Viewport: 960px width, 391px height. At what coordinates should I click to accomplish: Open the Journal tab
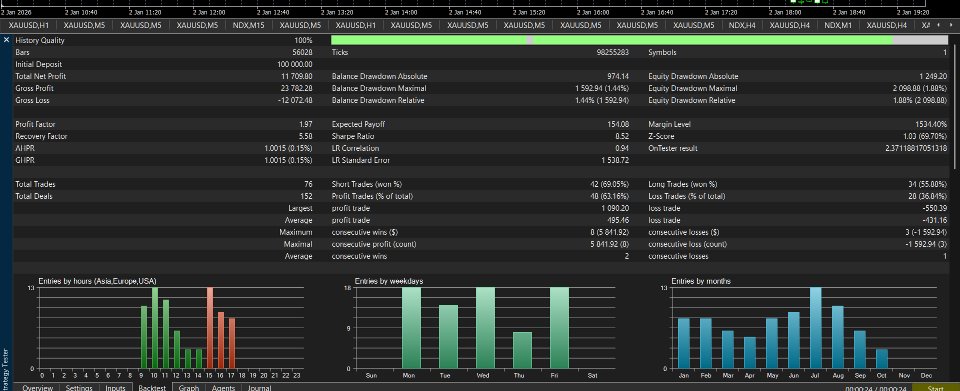click(260, 387)
